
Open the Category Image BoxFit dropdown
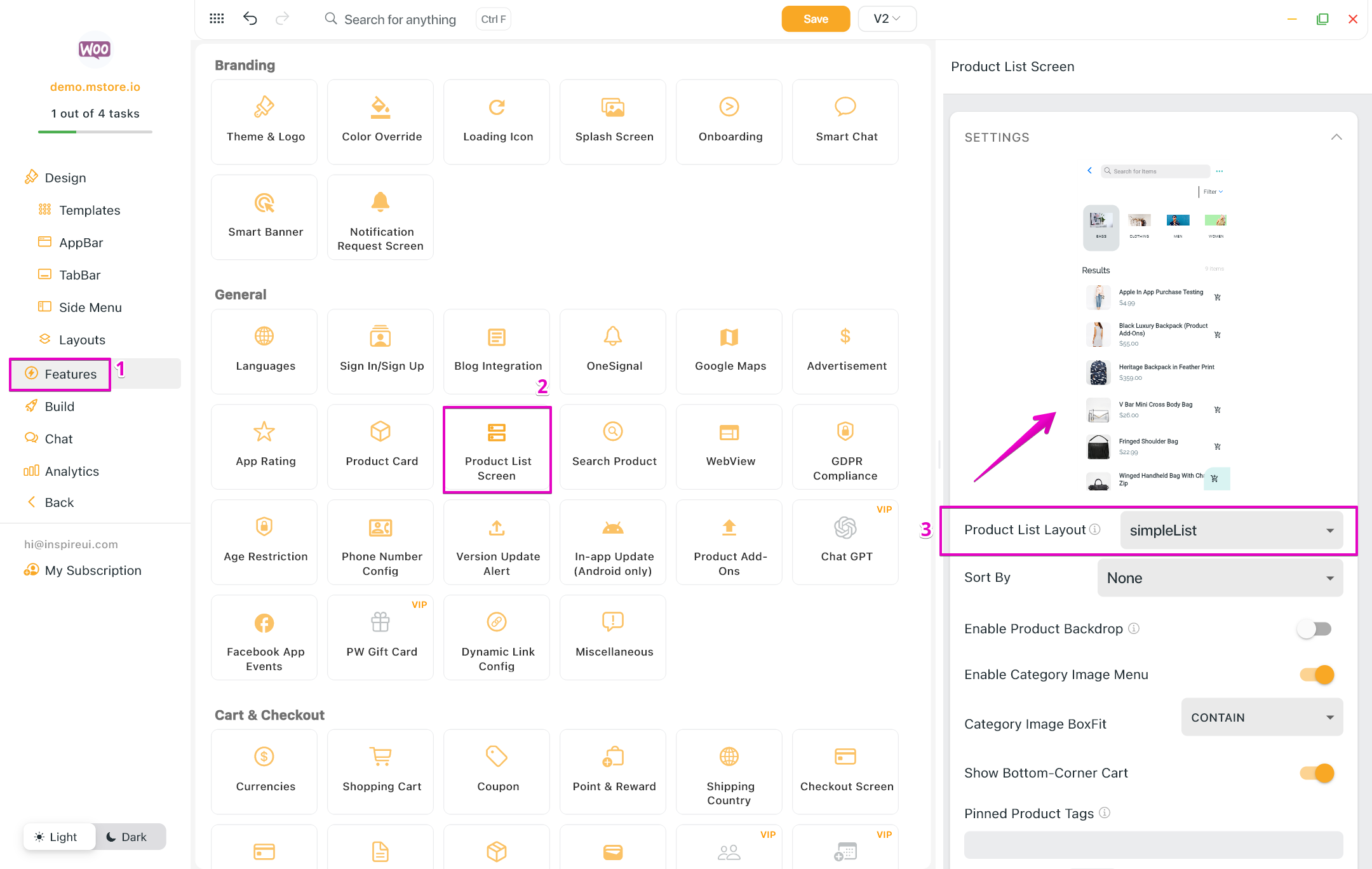pos(1261,717)
